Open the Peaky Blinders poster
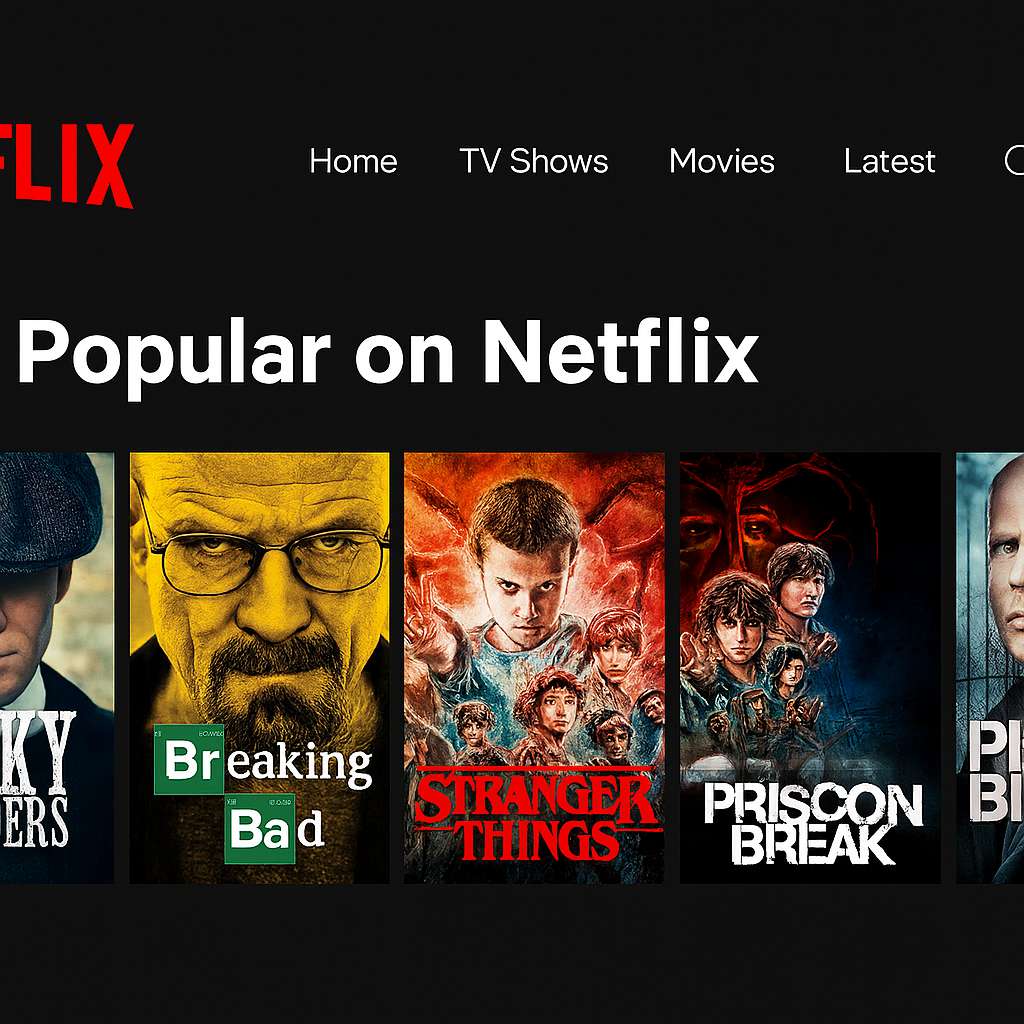The width and height of the screenshot is (1024, 1024). point(57,667)
